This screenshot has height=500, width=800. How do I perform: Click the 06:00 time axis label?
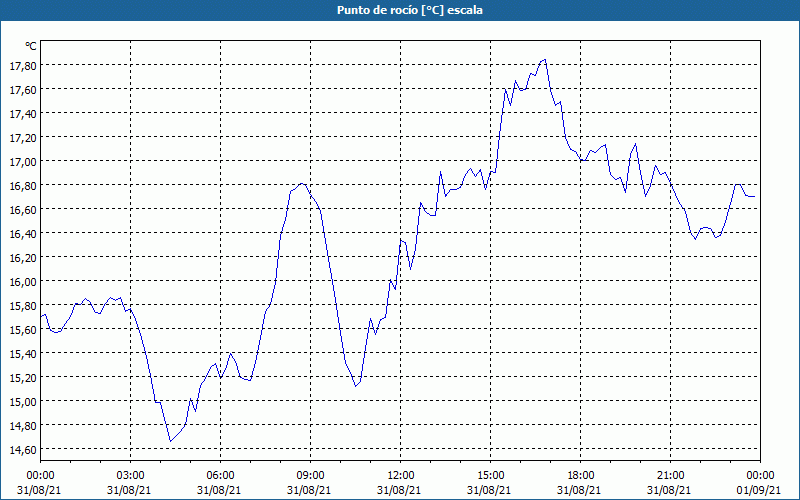pos(220,476)
